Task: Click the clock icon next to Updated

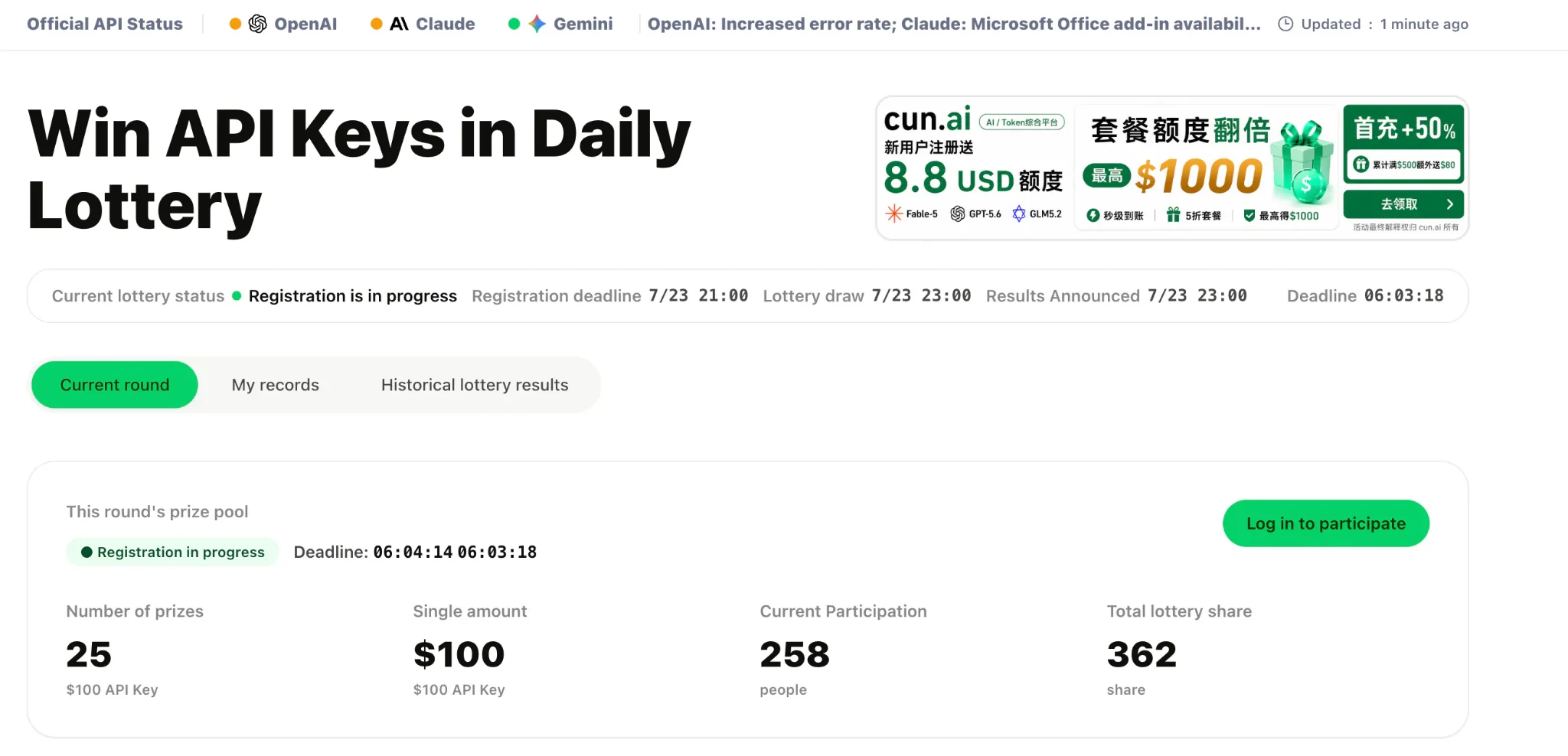Action: 1285,24
